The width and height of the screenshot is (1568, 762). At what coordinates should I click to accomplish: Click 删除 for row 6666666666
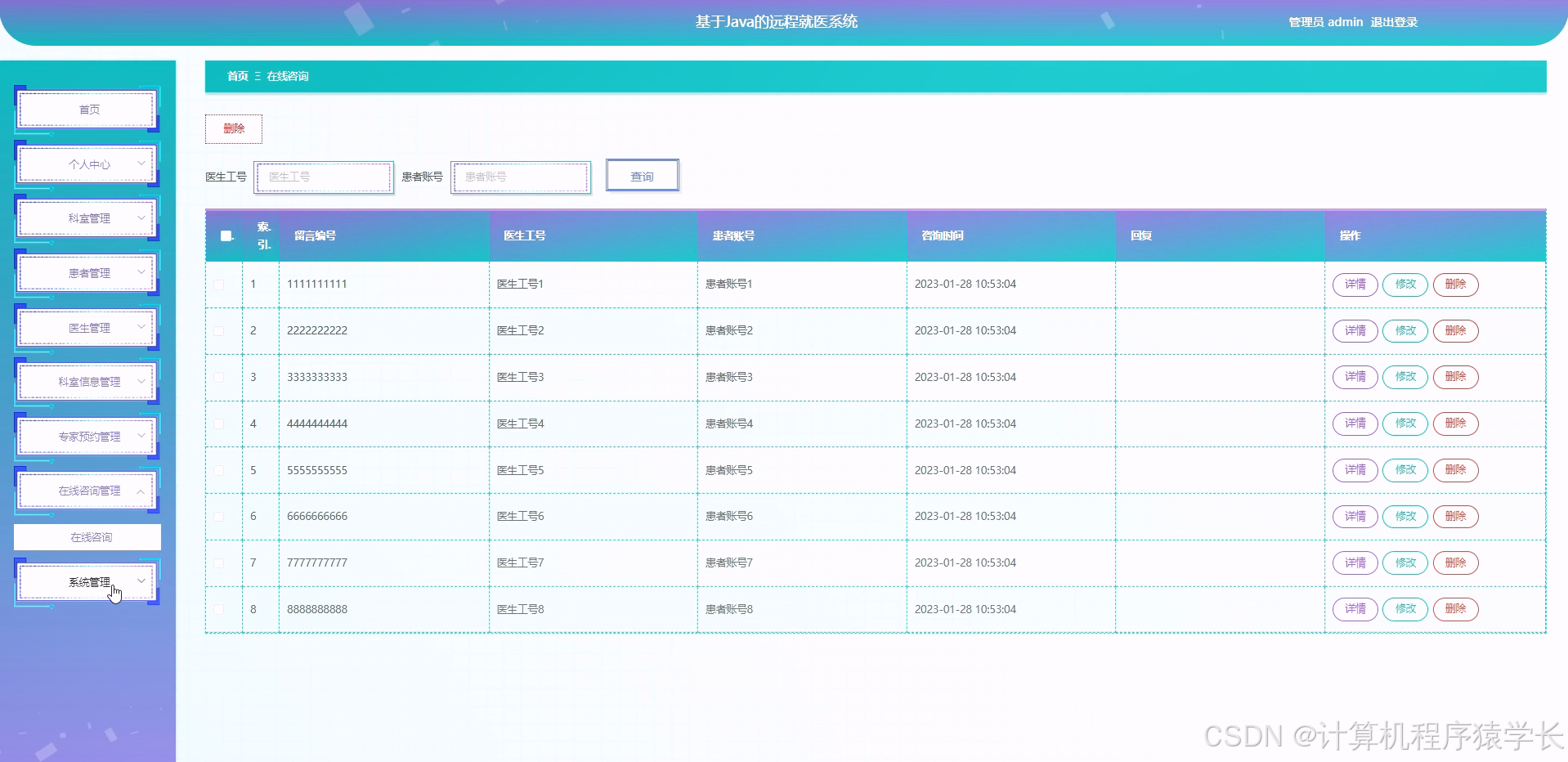point(1456,517)
